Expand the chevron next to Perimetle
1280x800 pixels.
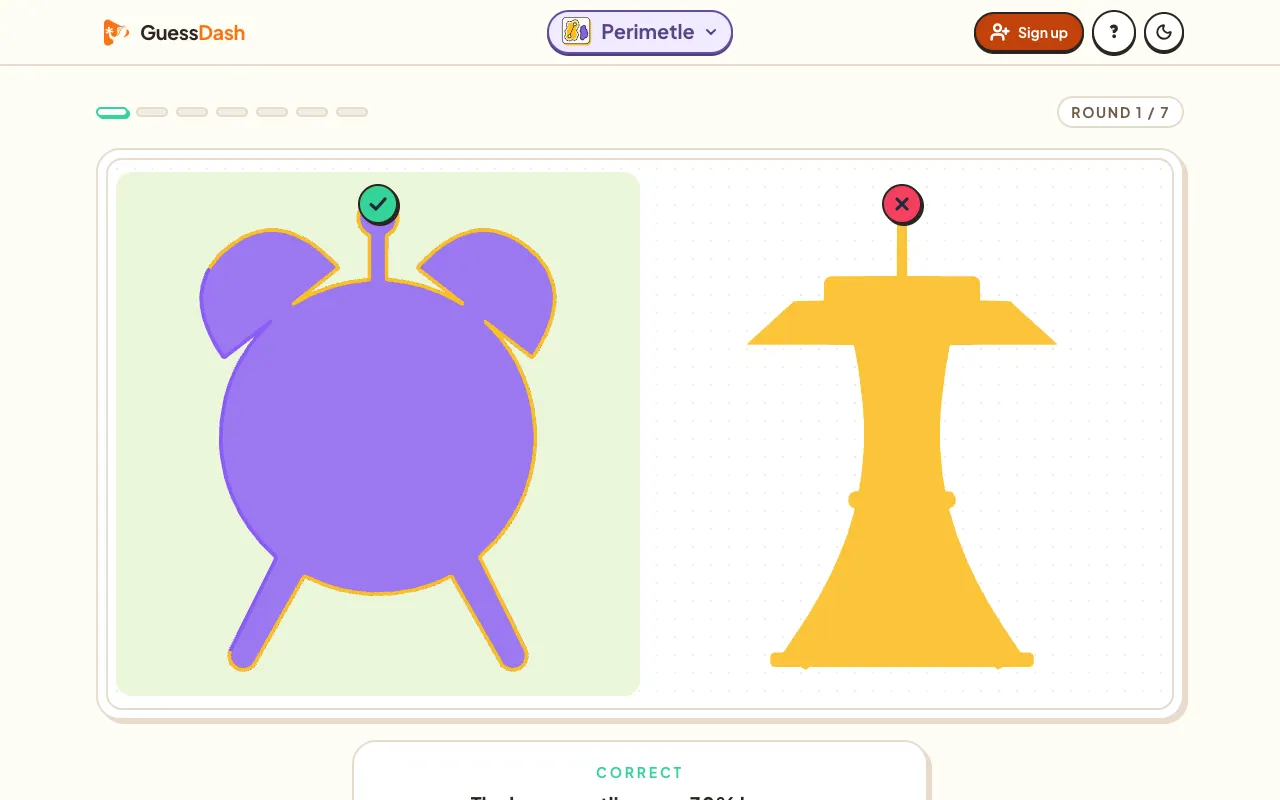pos(711,32)
